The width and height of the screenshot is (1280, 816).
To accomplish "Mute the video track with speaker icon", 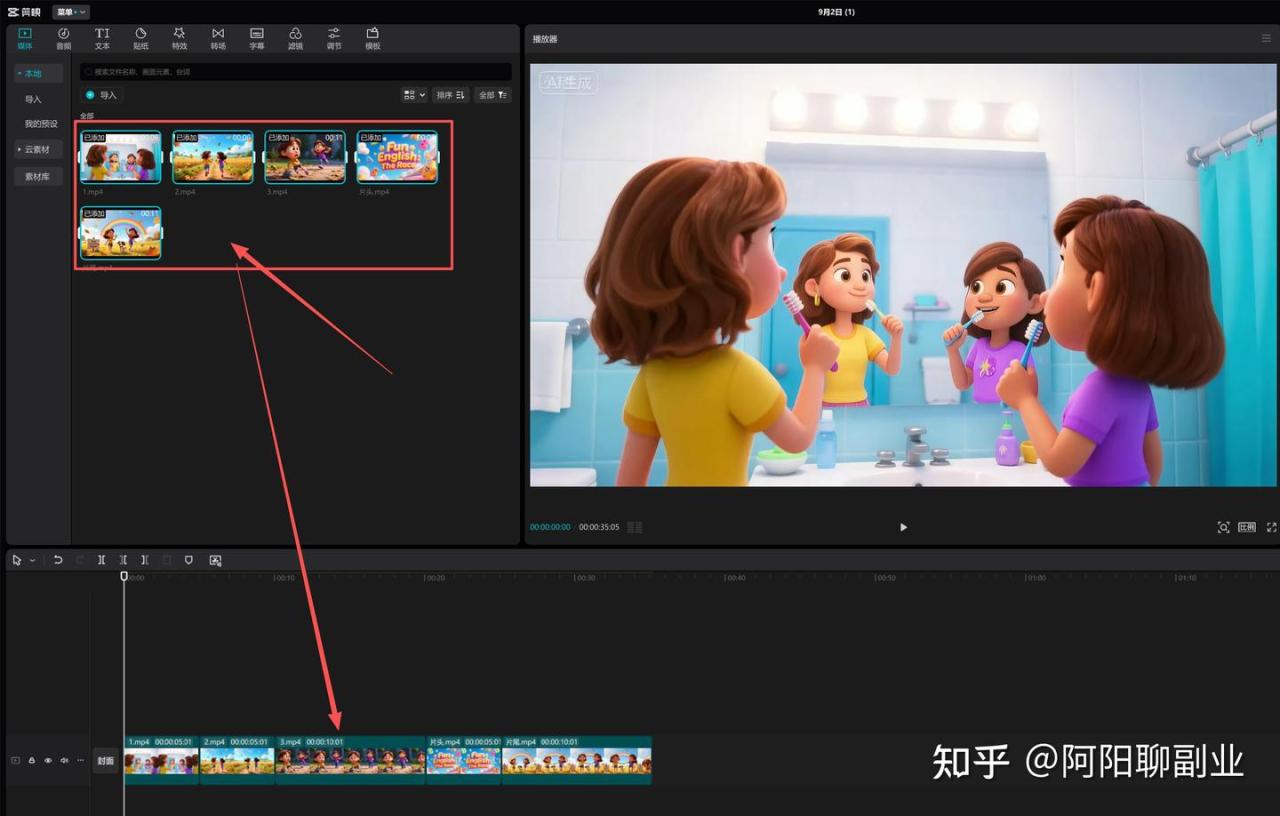I will point(64,761).
